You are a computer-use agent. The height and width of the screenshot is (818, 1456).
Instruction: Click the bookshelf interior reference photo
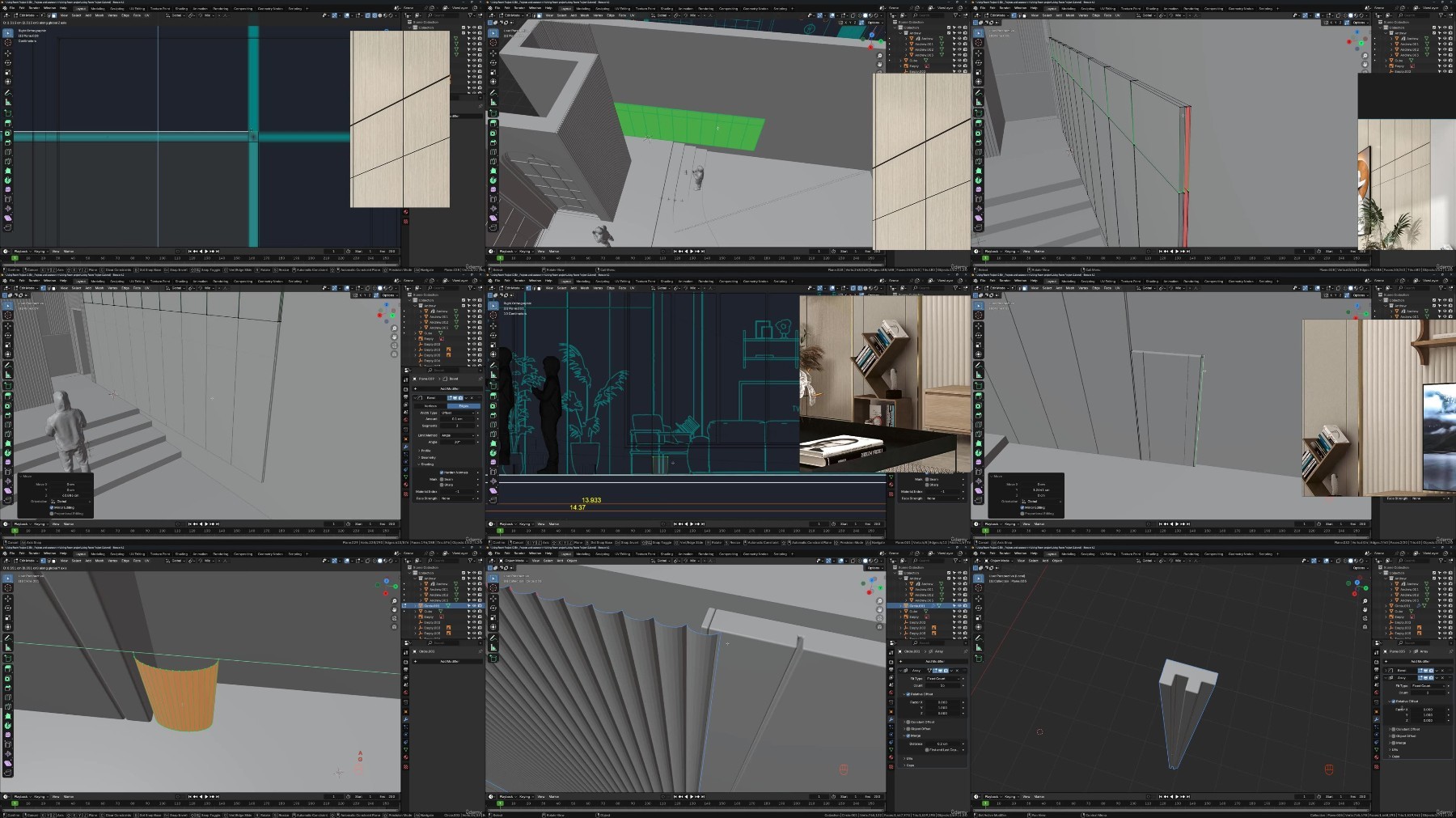tap(885, 383)
